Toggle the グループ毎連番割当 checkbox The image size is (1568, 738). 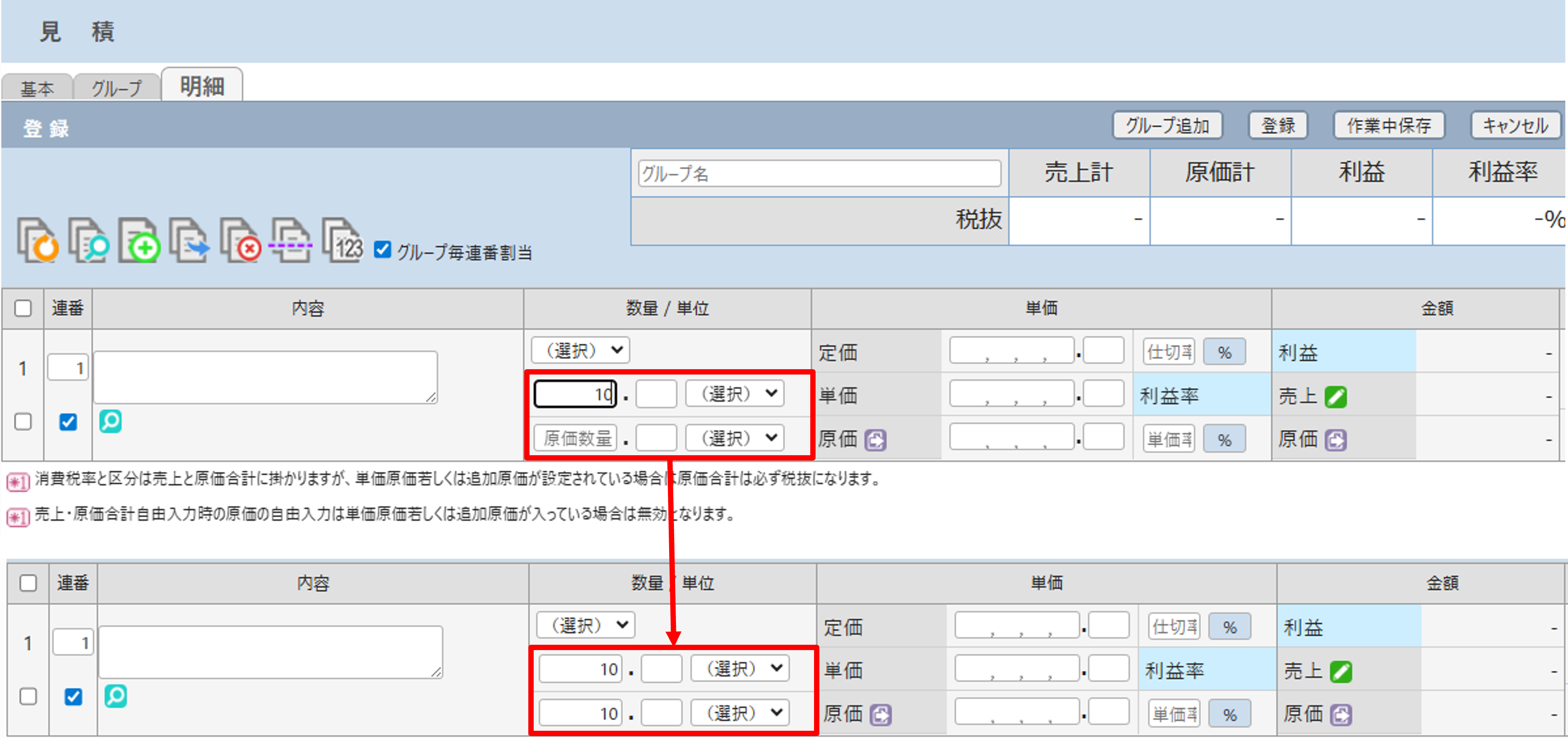(x=382, y=250)
